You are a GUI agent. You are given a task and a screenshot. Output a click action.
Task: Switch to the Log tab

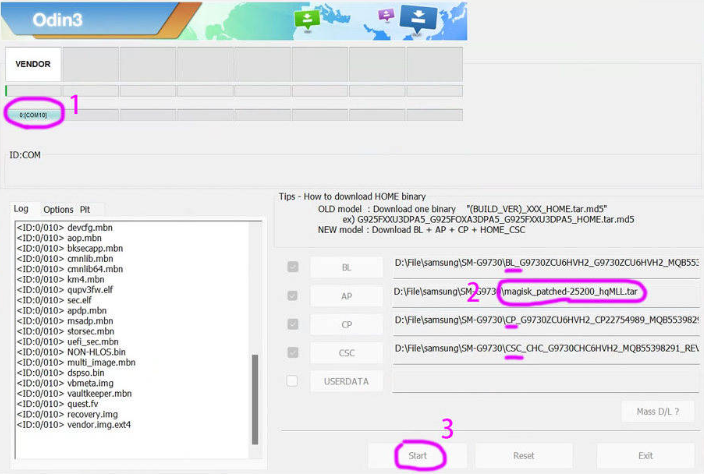point(21,209)
